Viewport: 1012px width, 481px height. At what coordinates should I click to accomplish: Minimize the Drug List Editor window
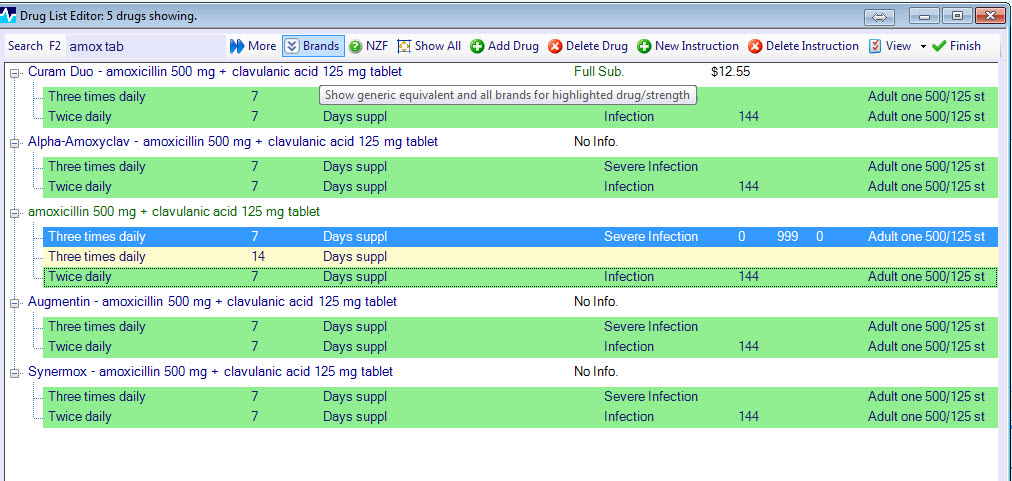[x=924, y=16]
